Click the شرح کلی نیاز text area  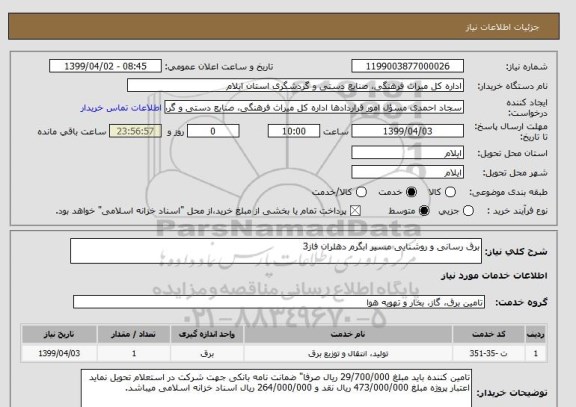[x=276, y=251]
